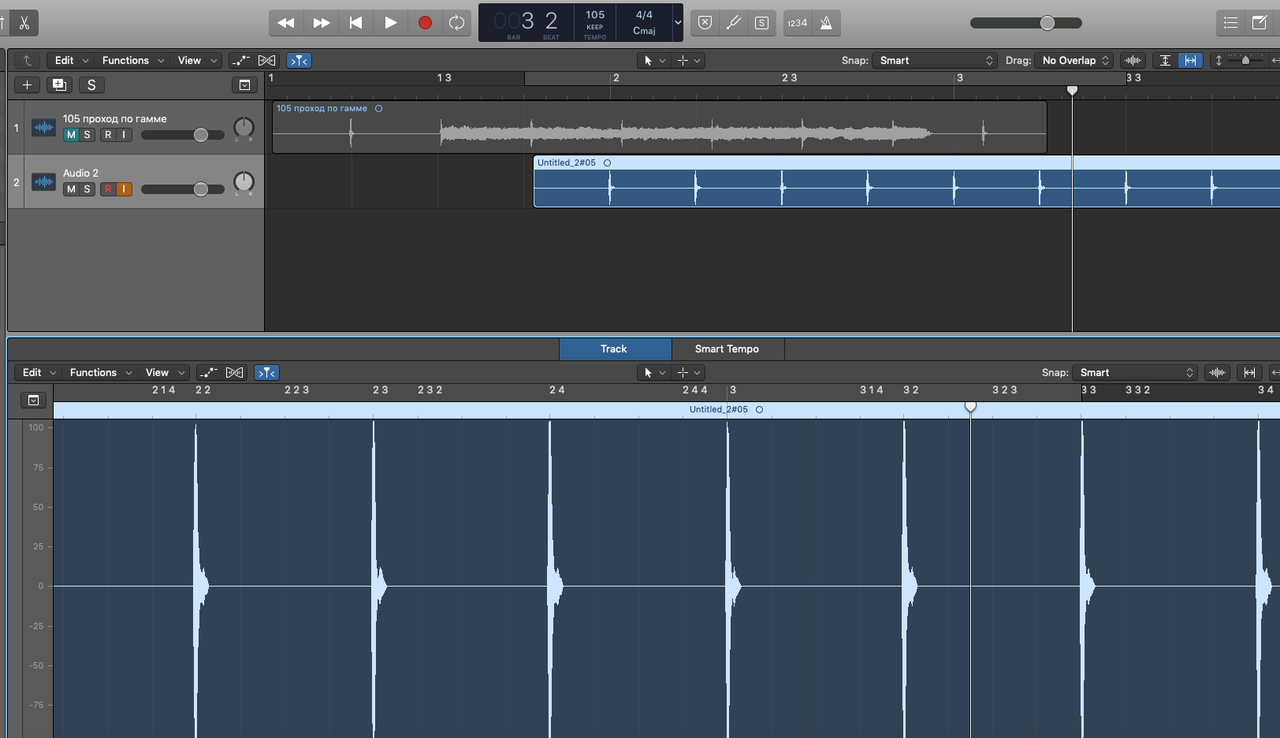Open the List Editors button
This screenshot has height=738, width=1280.
pos(1231,22)
